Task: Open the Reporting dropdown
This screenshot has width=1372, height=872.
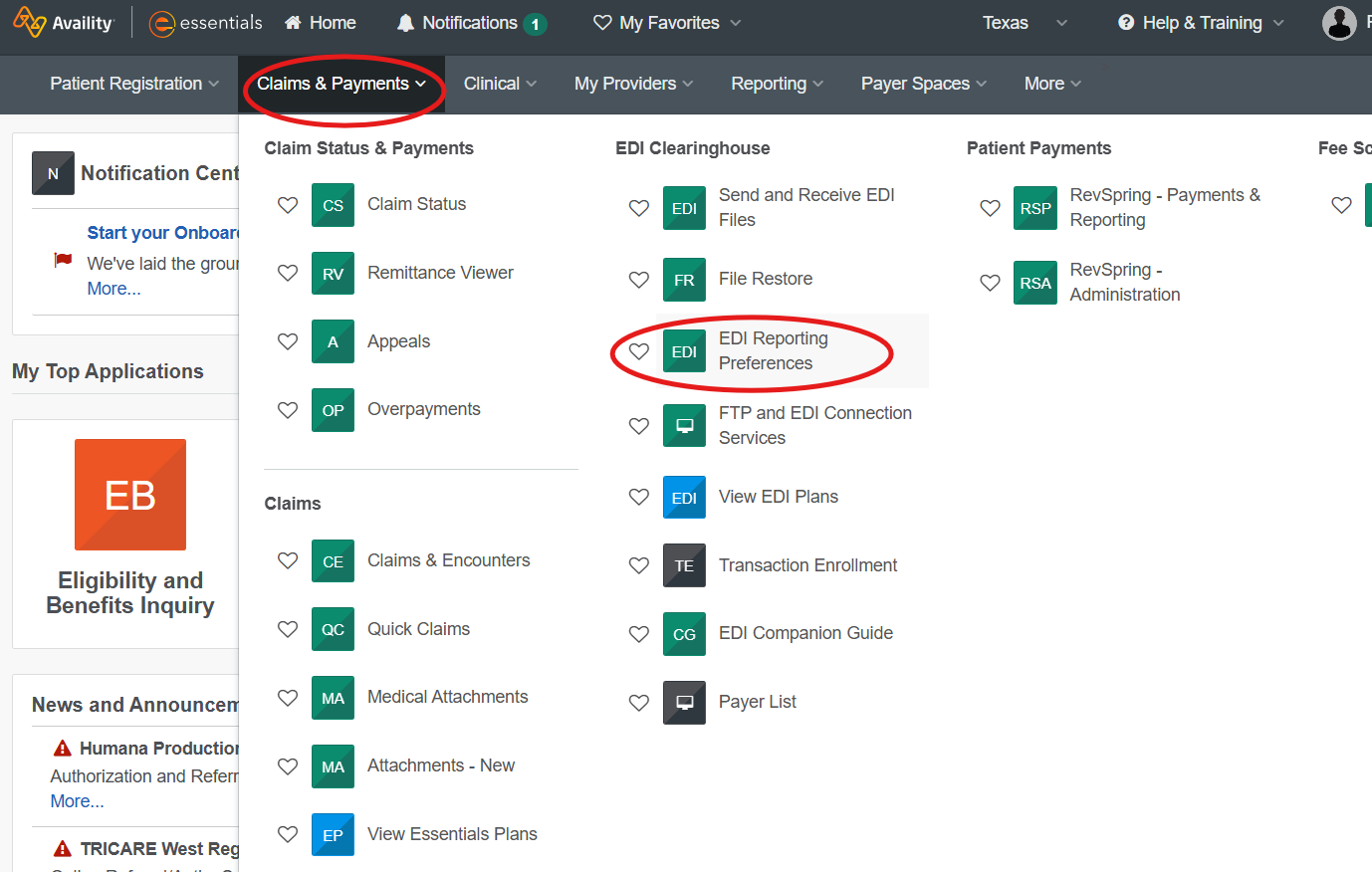Action: pyautogui.click(x=778, y=84)
